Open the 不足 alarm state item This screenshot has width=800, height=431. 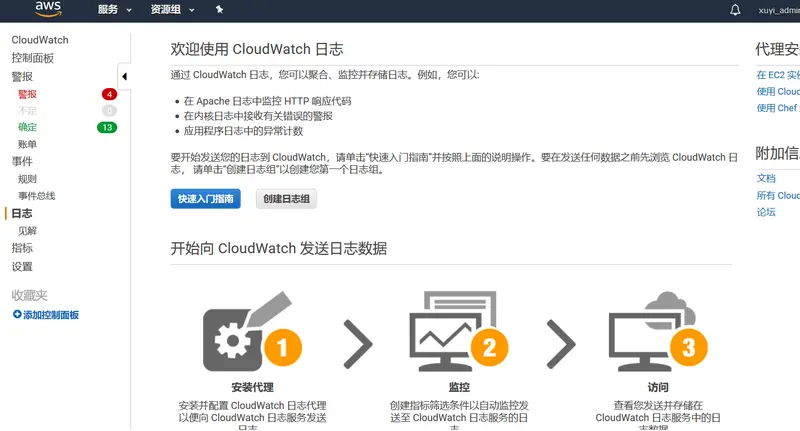tap(28, 111)
